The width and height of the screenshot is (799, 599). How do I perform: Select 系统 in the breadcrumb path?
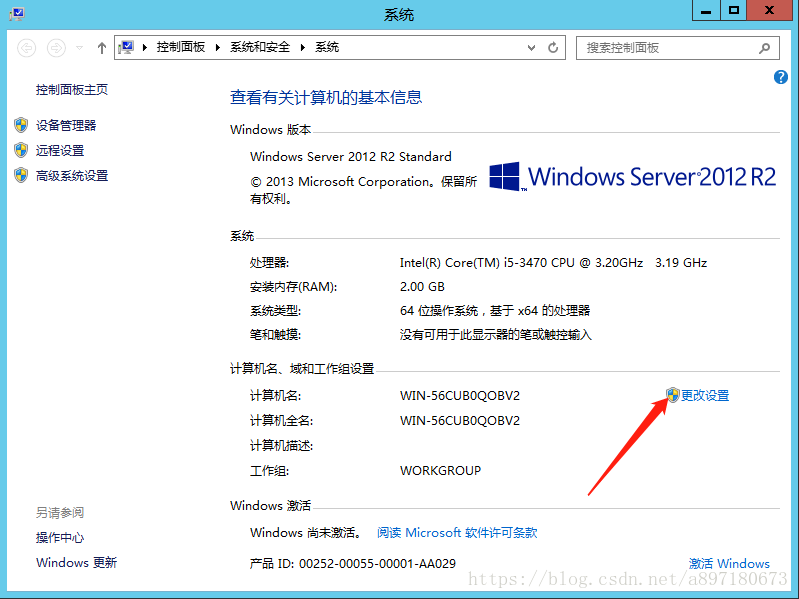pos(327,47)
